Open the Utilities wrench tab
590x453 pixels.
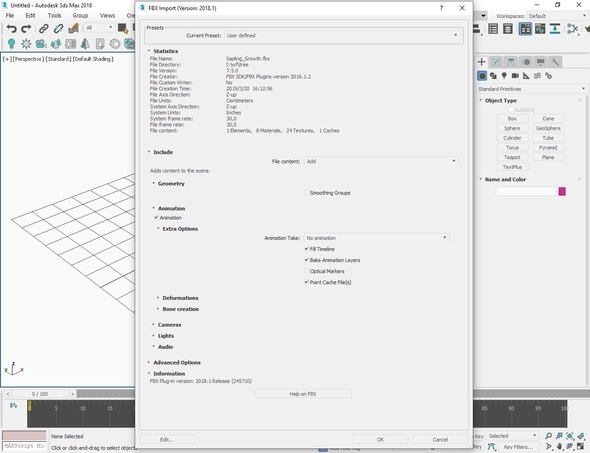coord(555,62)
